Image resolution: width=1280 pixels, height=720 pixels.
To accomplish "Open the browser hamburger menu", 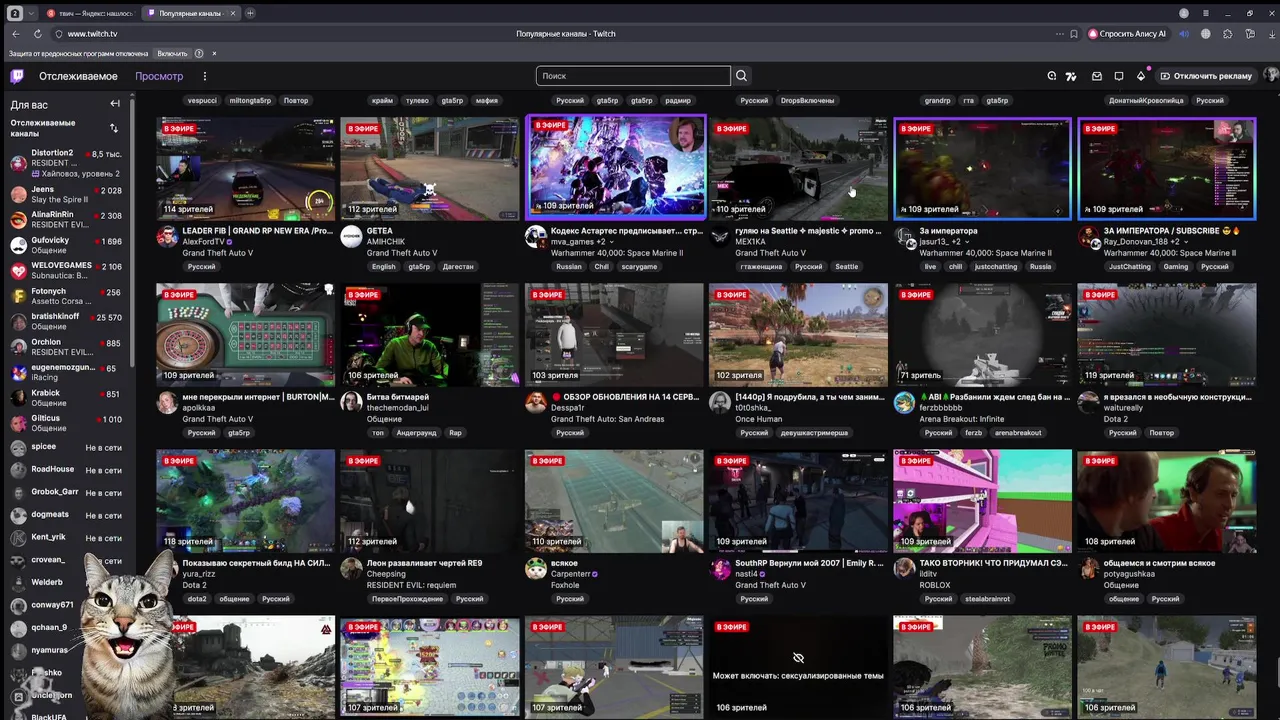I will [x=1206, y=13].
